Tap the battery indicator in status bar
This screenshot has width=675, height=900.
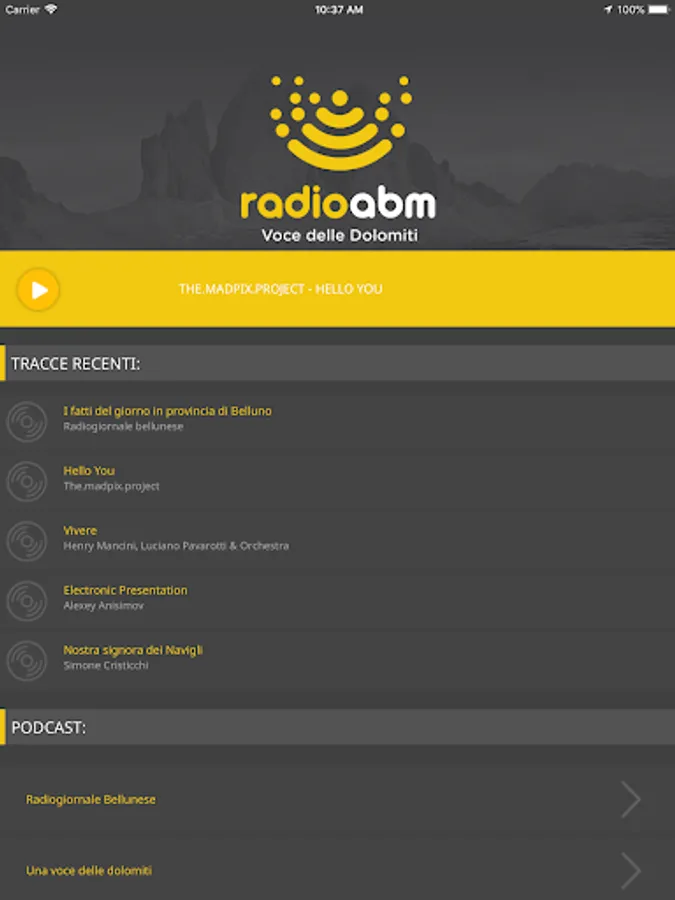(x=659, y=9)
